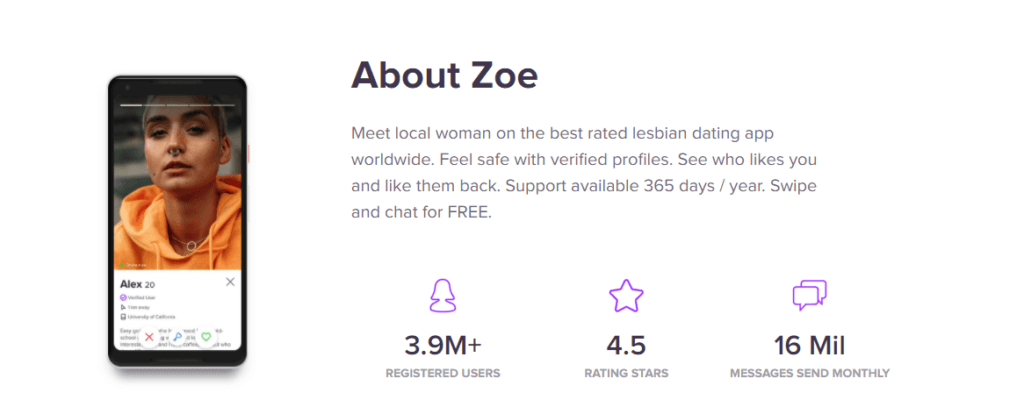Image resolution: width=1024 pixels, height=400 pixels.
Task: Tap the red X dislike button
Action: [150, 337]
